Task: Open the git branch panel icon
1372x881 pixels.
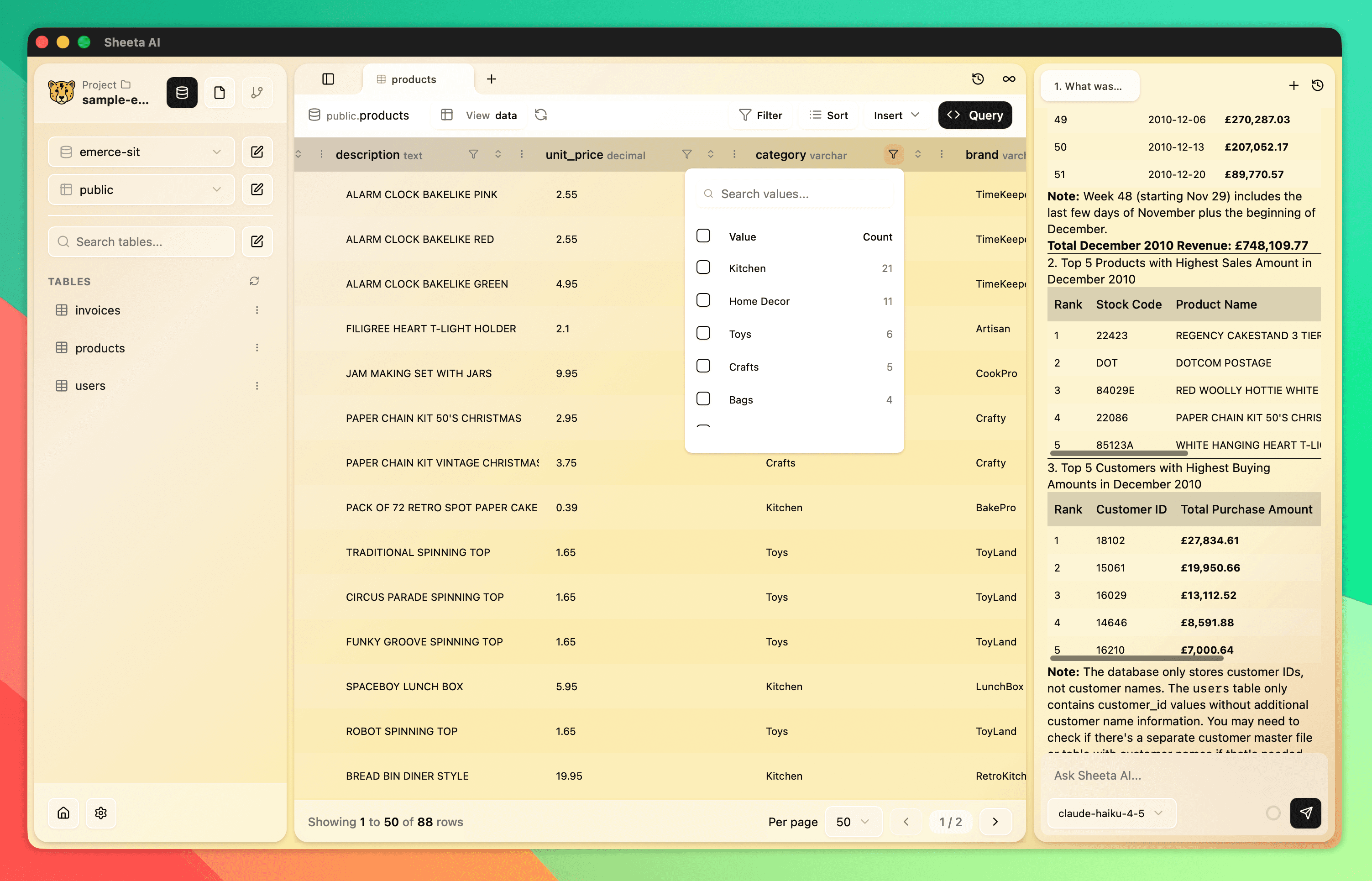Action: (x=257, y=92)
